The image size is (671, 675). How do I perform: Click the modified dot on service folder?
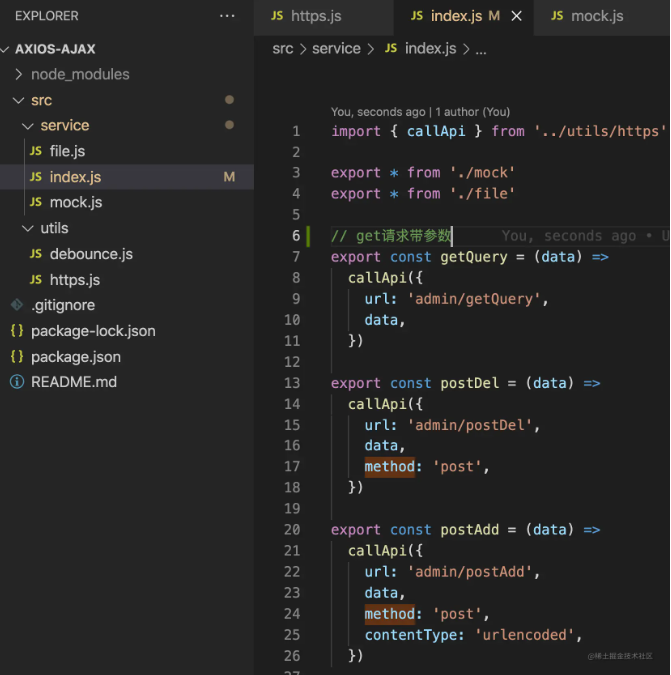tap(229, 125)
